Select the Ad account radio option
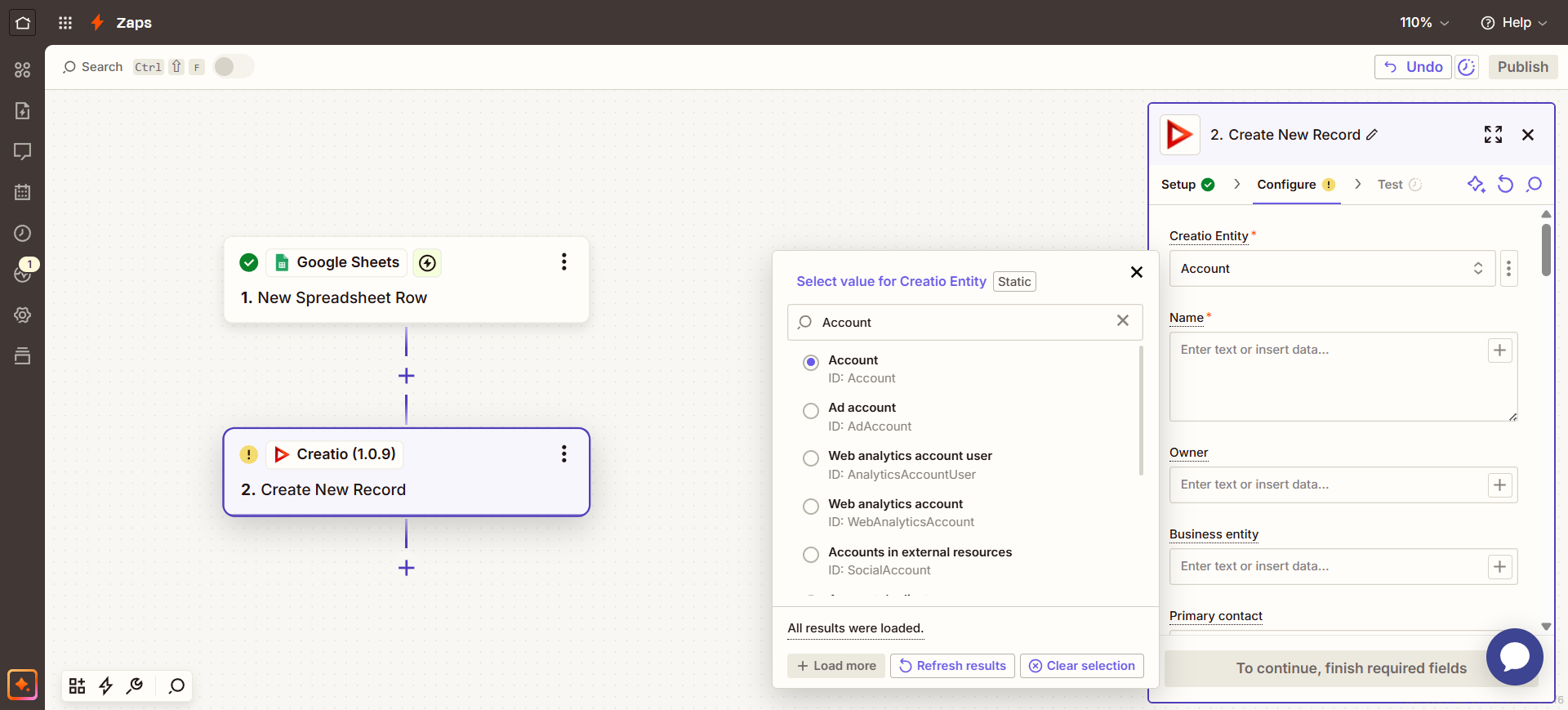This screenshot has height=710, width=1568. point(811,411)
